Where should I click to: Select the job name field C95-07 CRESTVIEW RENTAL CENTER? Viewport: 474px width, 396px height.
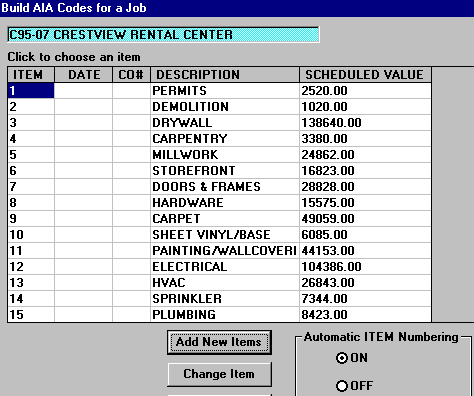point(163,35)
